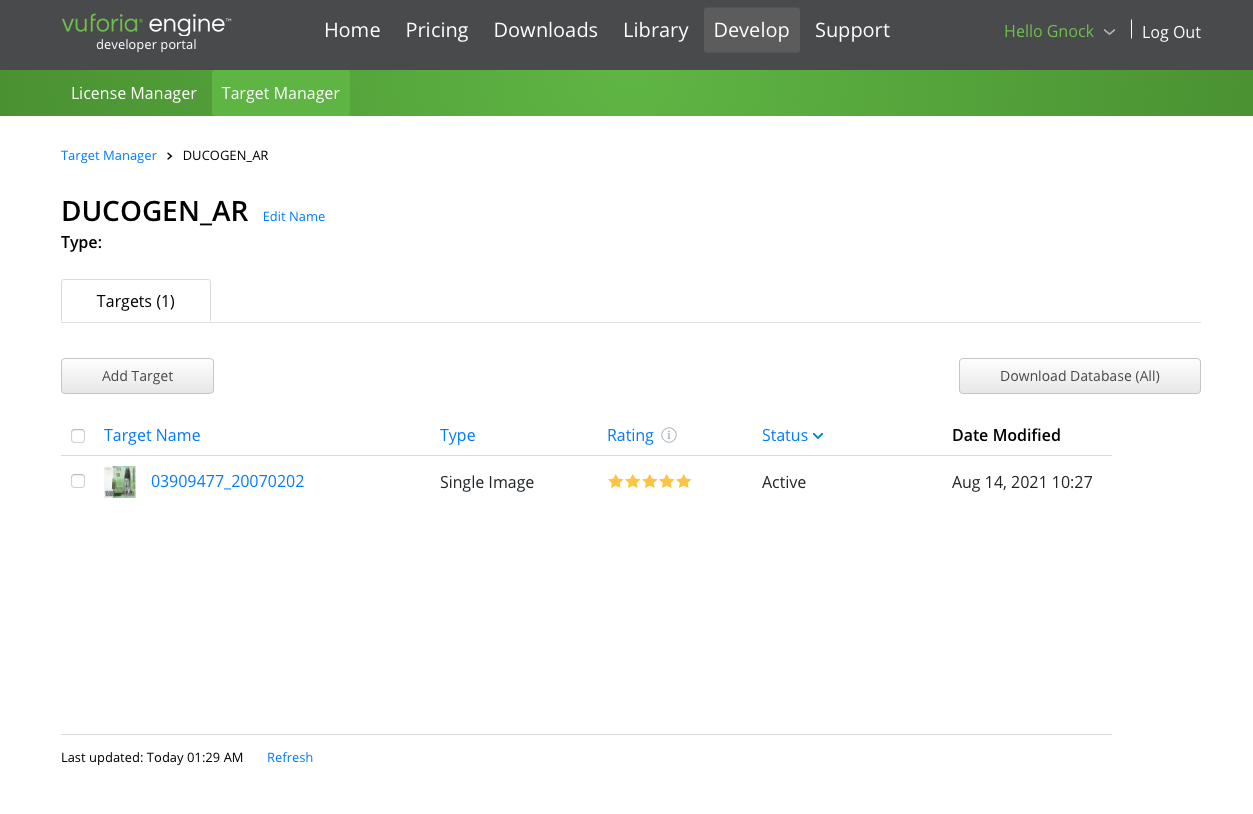
Task: Select the Develop menu item
Action: (752, 30)
